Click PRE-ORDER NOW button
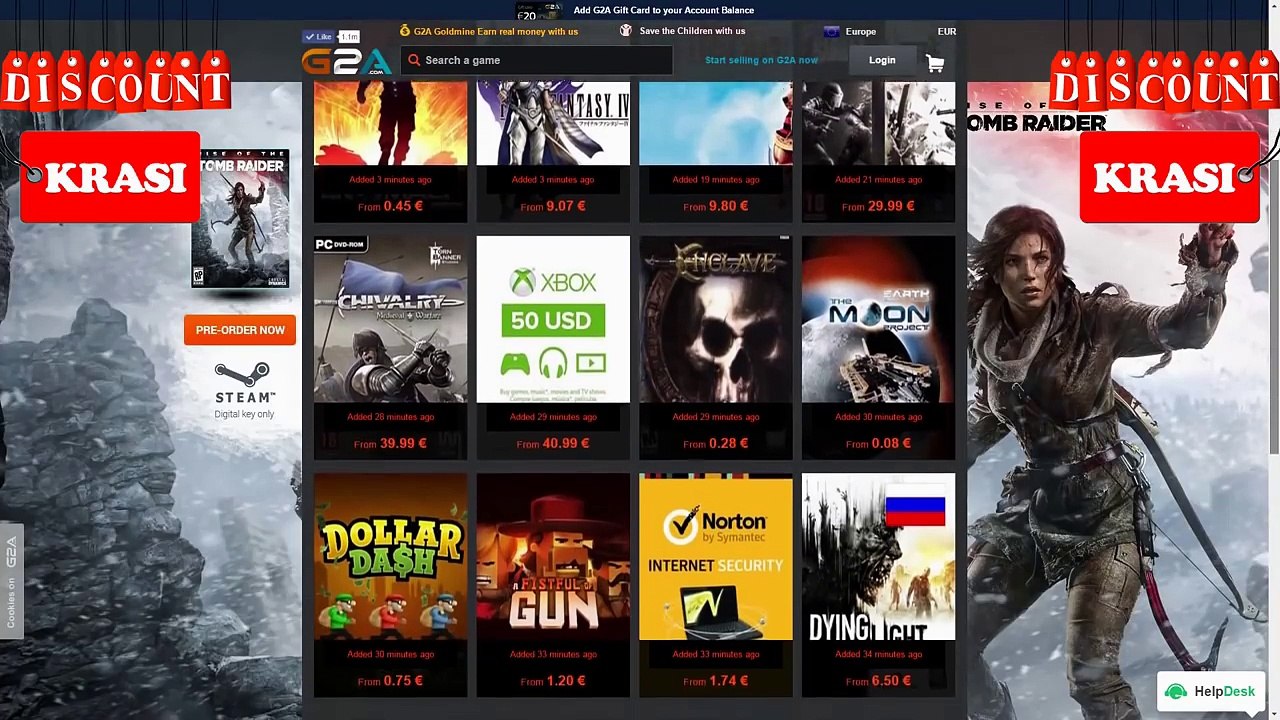Viewport: 1280px width, 720px height. coord(240,330)
